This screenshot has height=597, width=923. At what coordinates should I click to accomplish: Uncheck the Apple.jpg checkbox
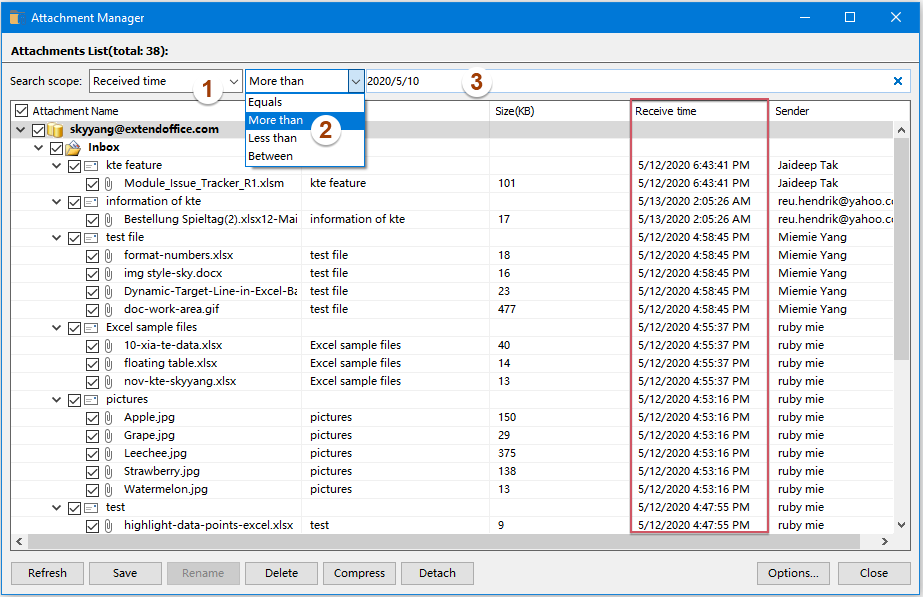click(x=92, y=417)
